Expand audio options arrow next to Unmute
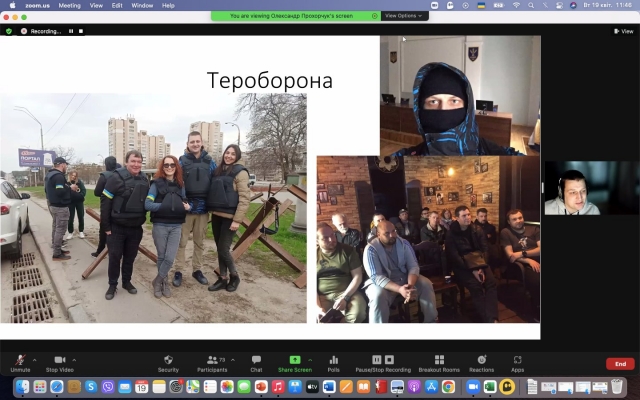 [x=34, y=360]
